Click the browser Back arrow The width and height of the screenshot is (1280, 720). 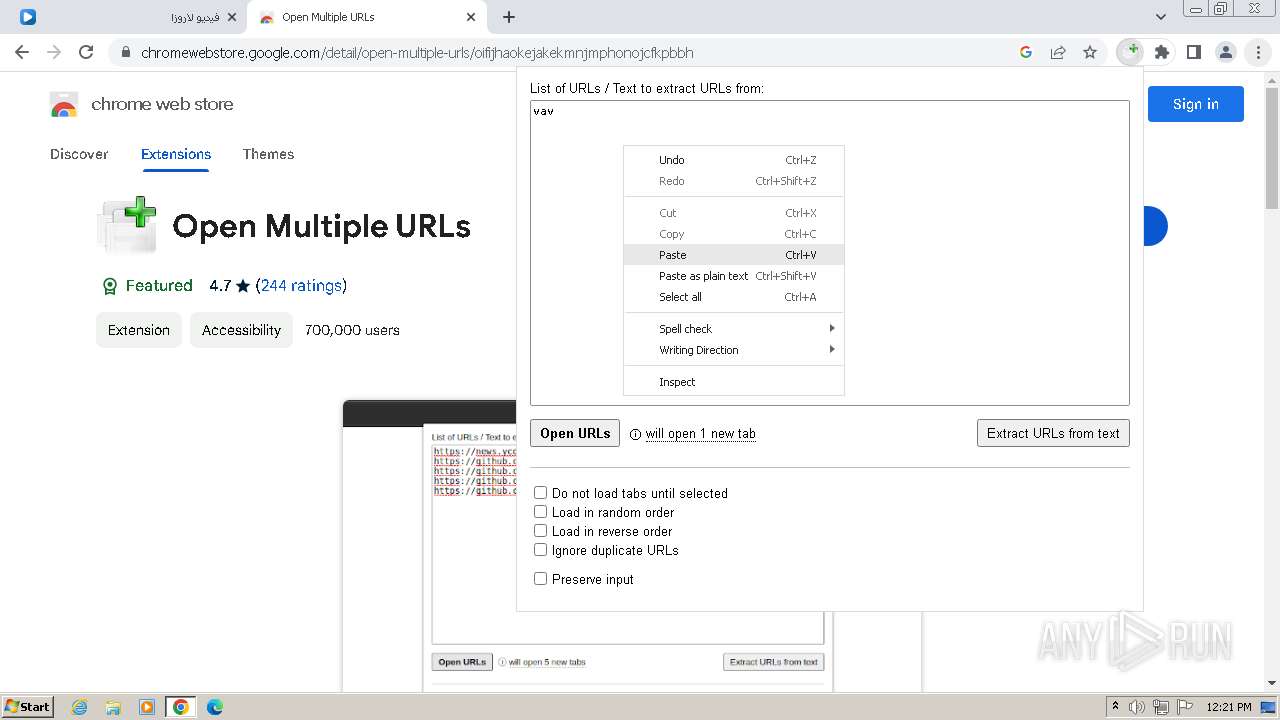(x=22, y=52)
